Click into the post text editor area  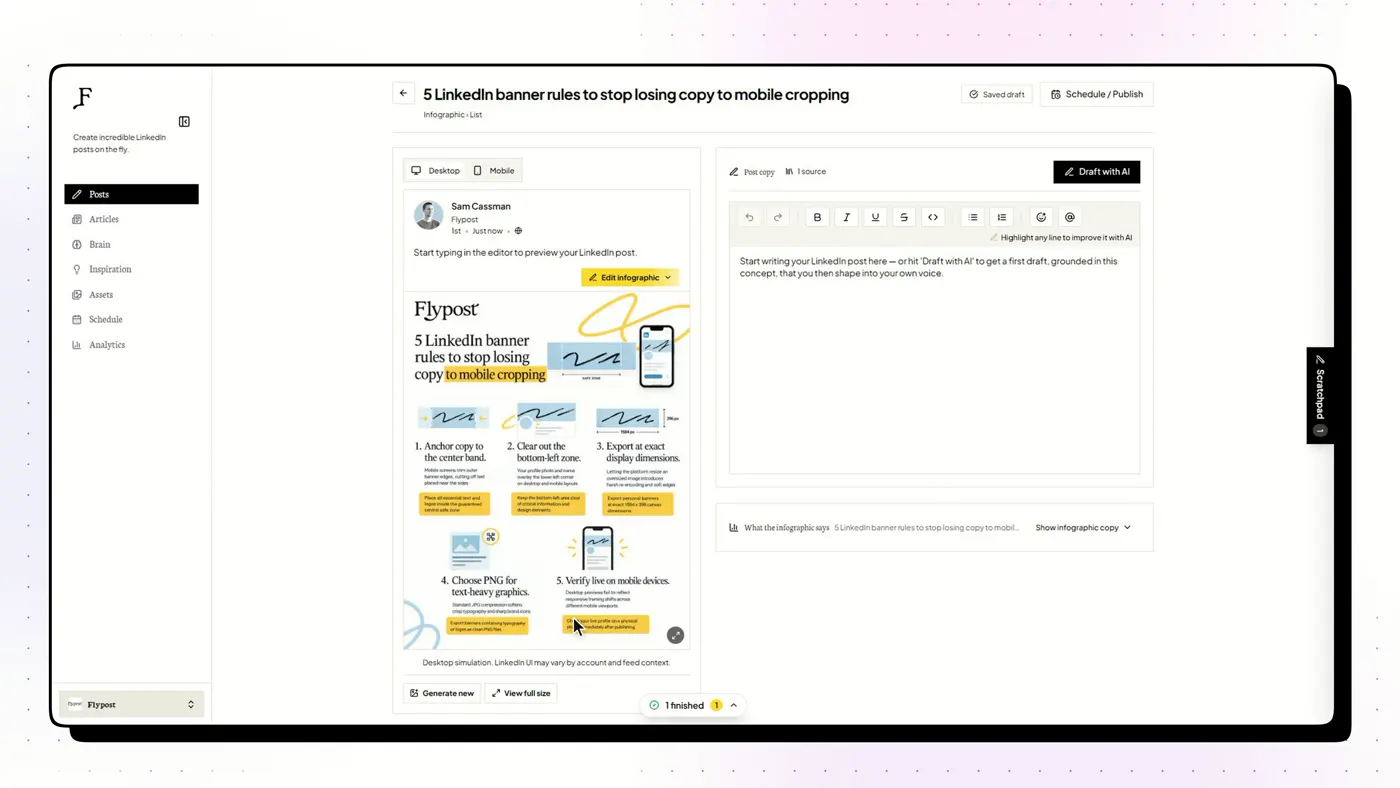(x=934, y=360)
